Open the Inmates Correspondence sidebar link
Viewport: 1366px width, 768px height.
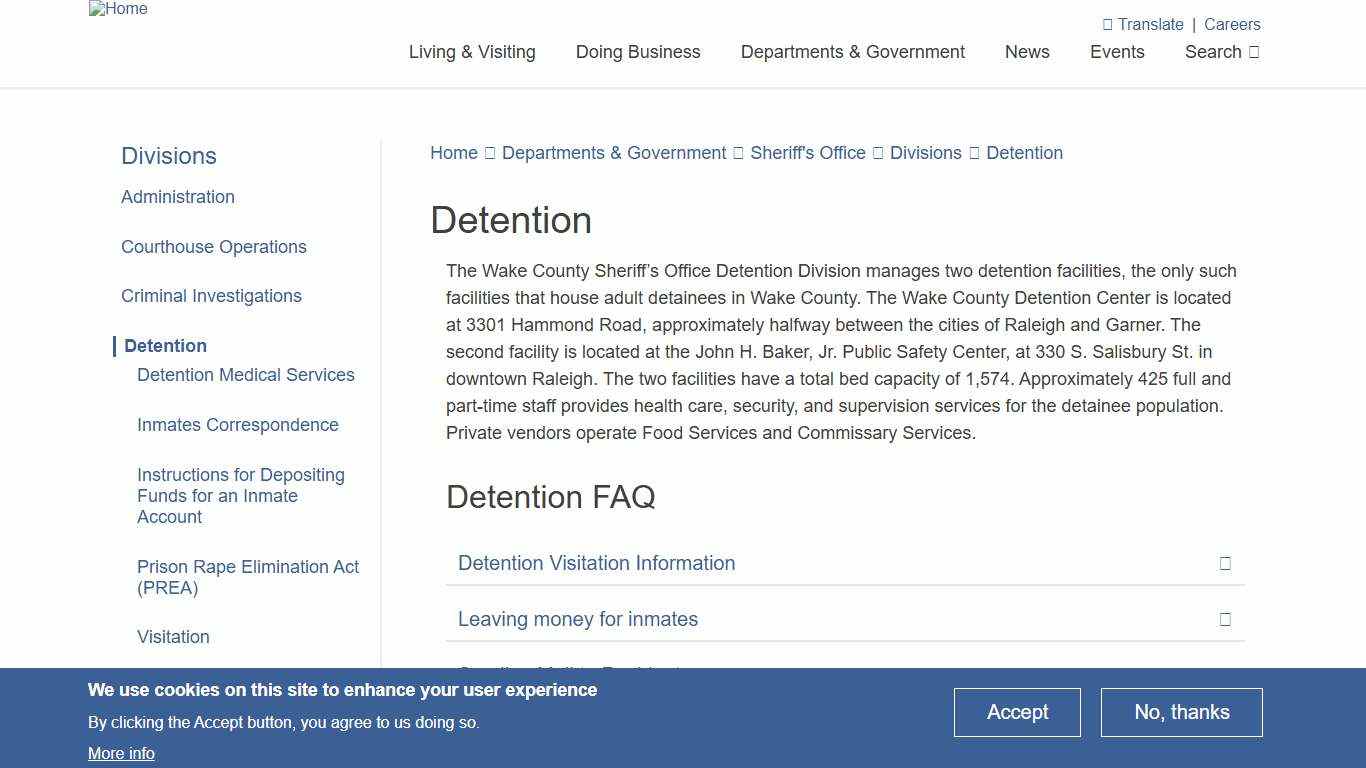click(238, 424)
